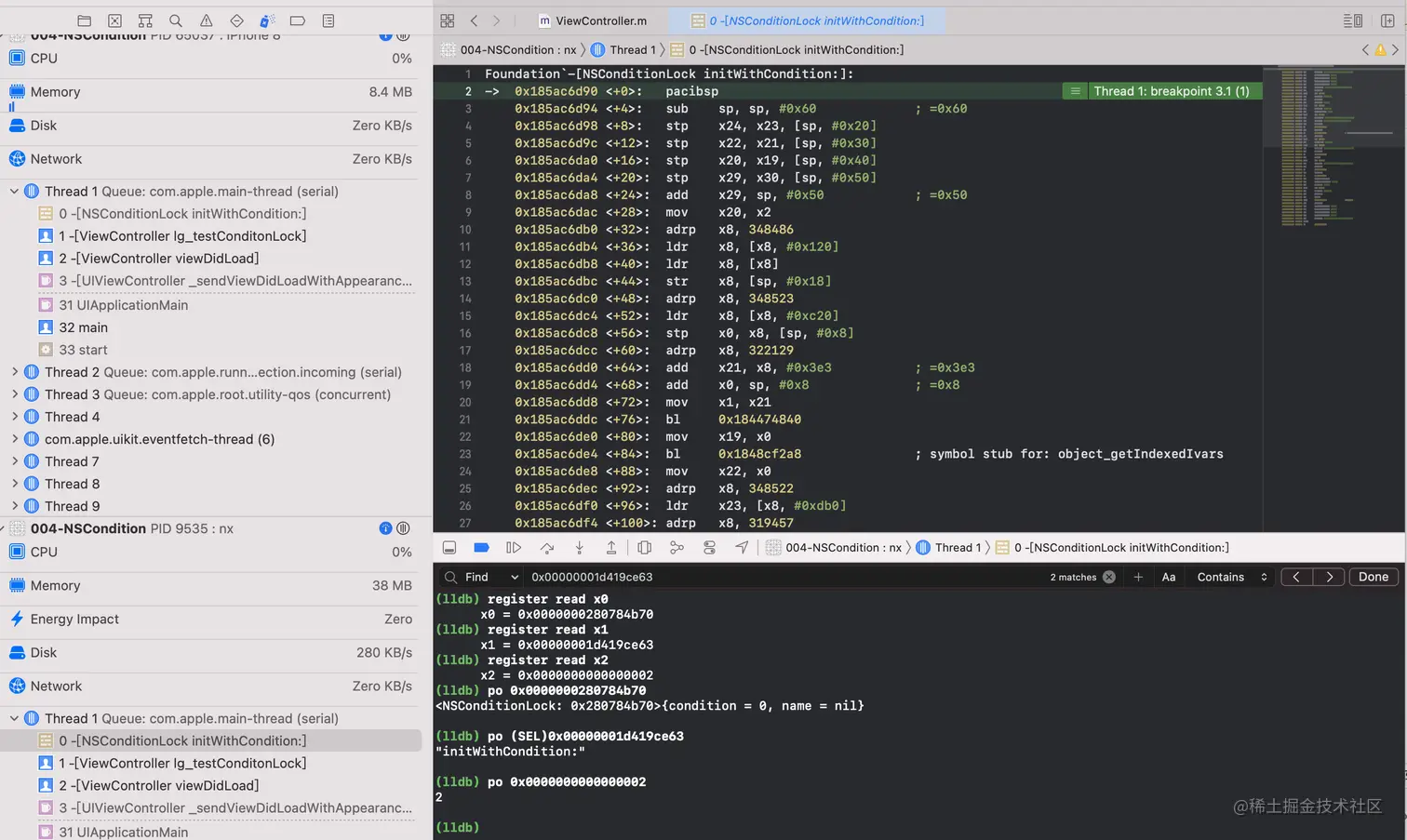
Task: Open the Find navigator magnifier icon
Action: pyautogui.click(x=176, y=20)
